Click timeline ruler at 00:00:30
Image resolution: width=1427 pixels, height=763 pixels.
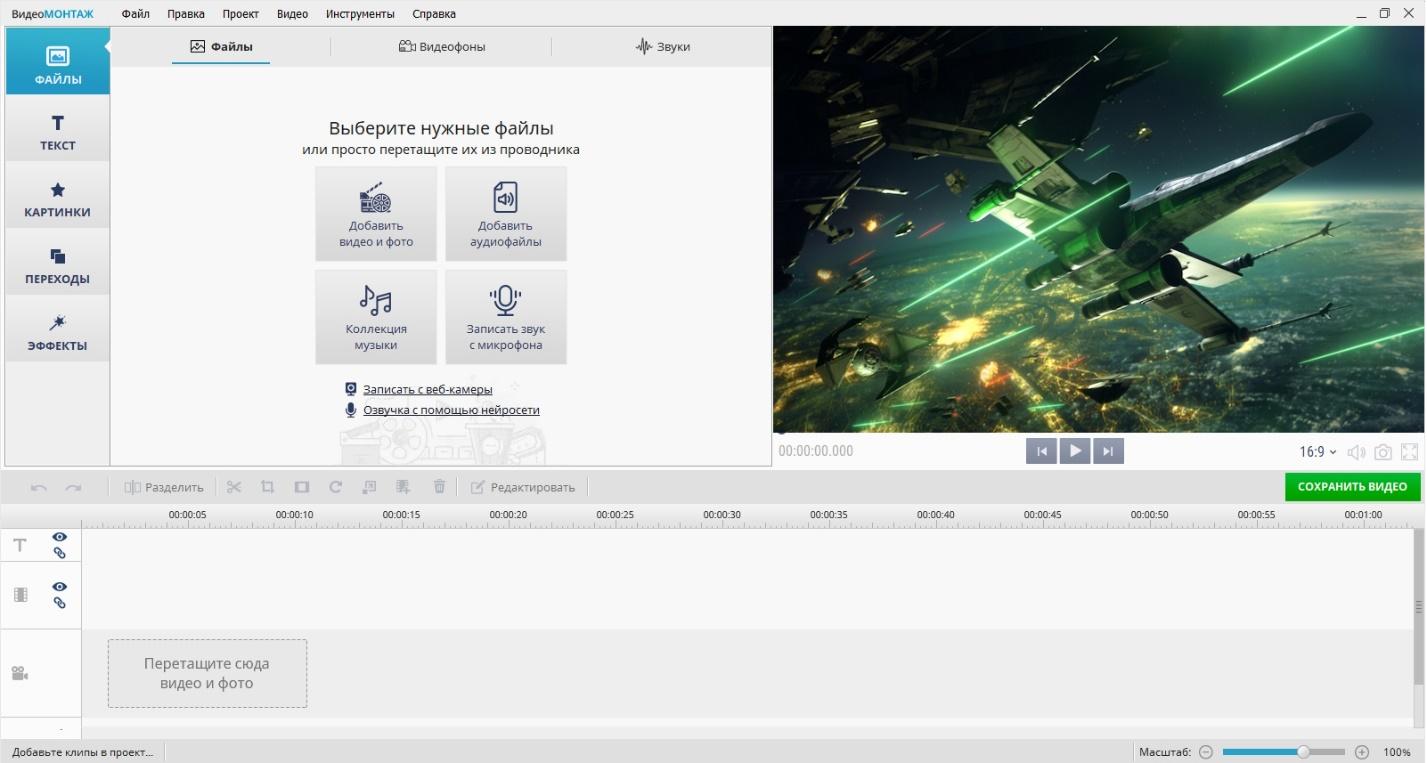[722, 515]
